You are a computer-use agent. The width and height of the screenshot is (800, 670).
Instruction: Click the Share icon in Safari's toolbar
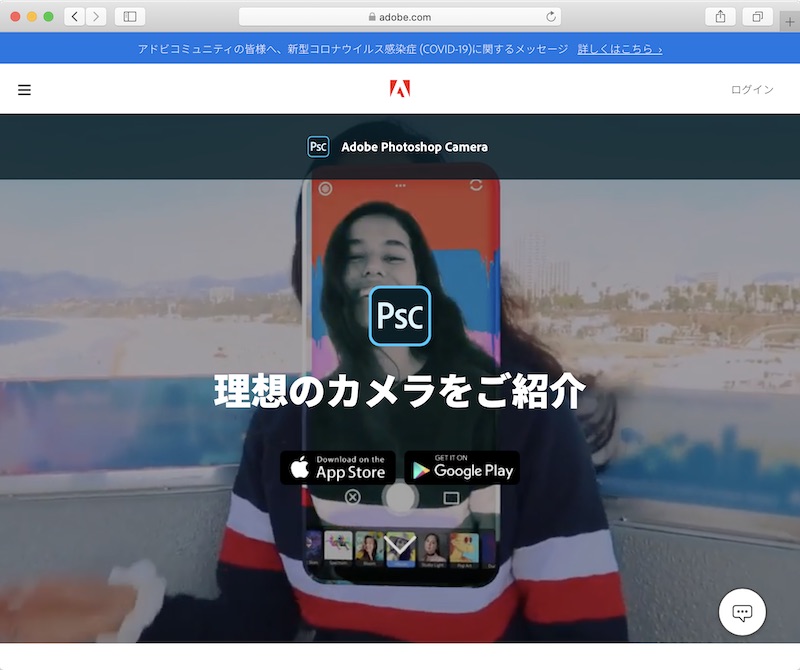click(721, 16)
